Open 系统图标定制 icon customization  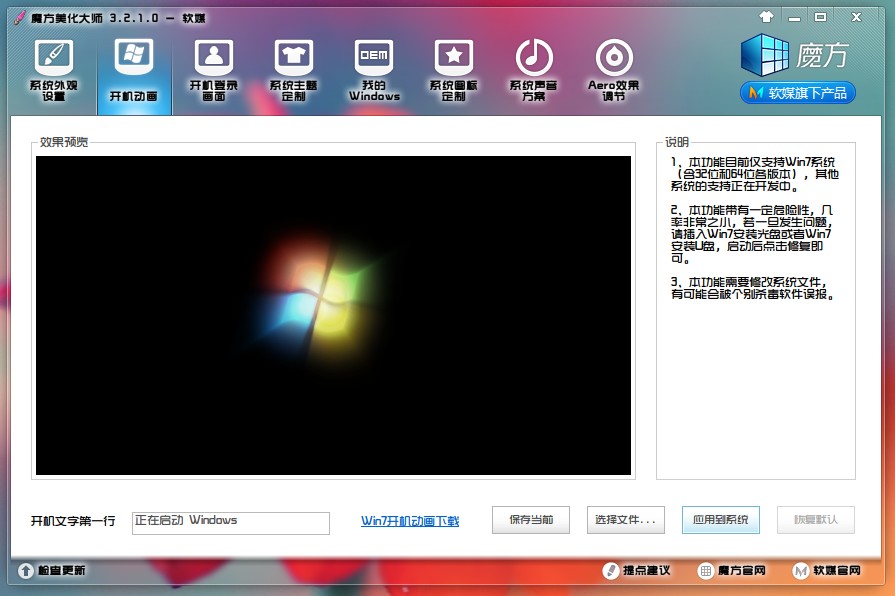coord(453,70)
